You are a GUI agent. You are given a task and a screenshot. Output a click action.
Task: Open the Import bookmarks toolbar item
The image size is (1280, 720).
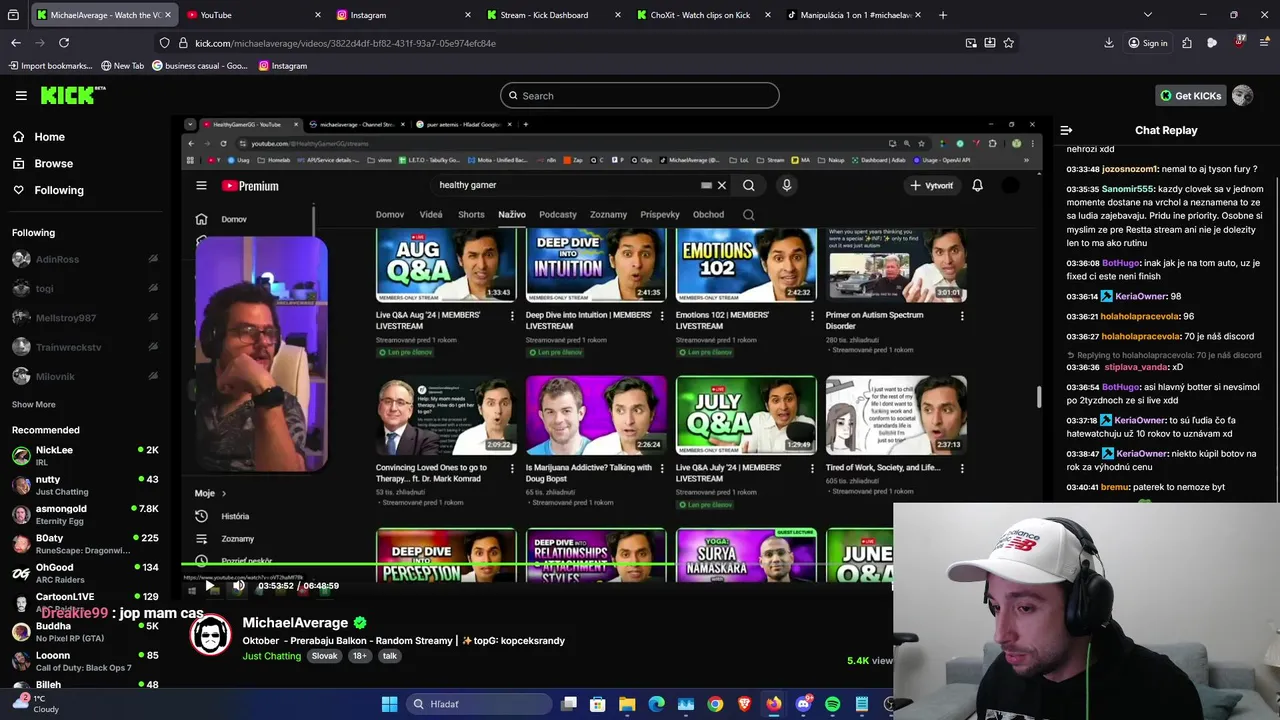coord(50,66)
